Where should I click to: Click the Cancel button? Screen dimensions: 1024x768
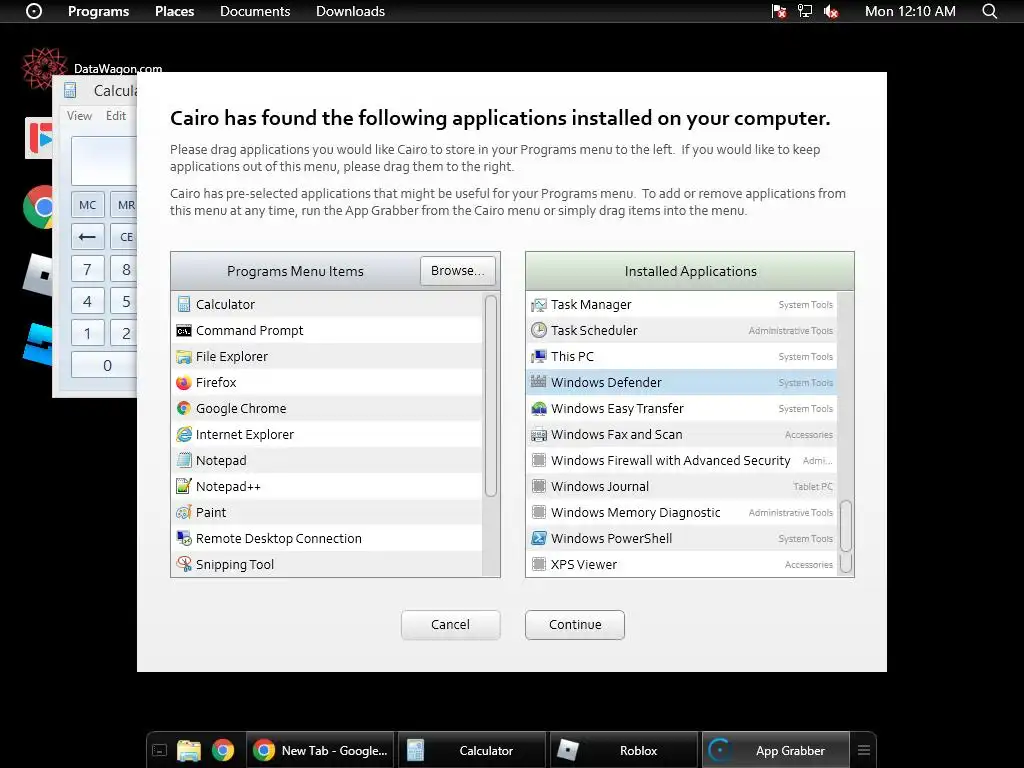[451, 624]
